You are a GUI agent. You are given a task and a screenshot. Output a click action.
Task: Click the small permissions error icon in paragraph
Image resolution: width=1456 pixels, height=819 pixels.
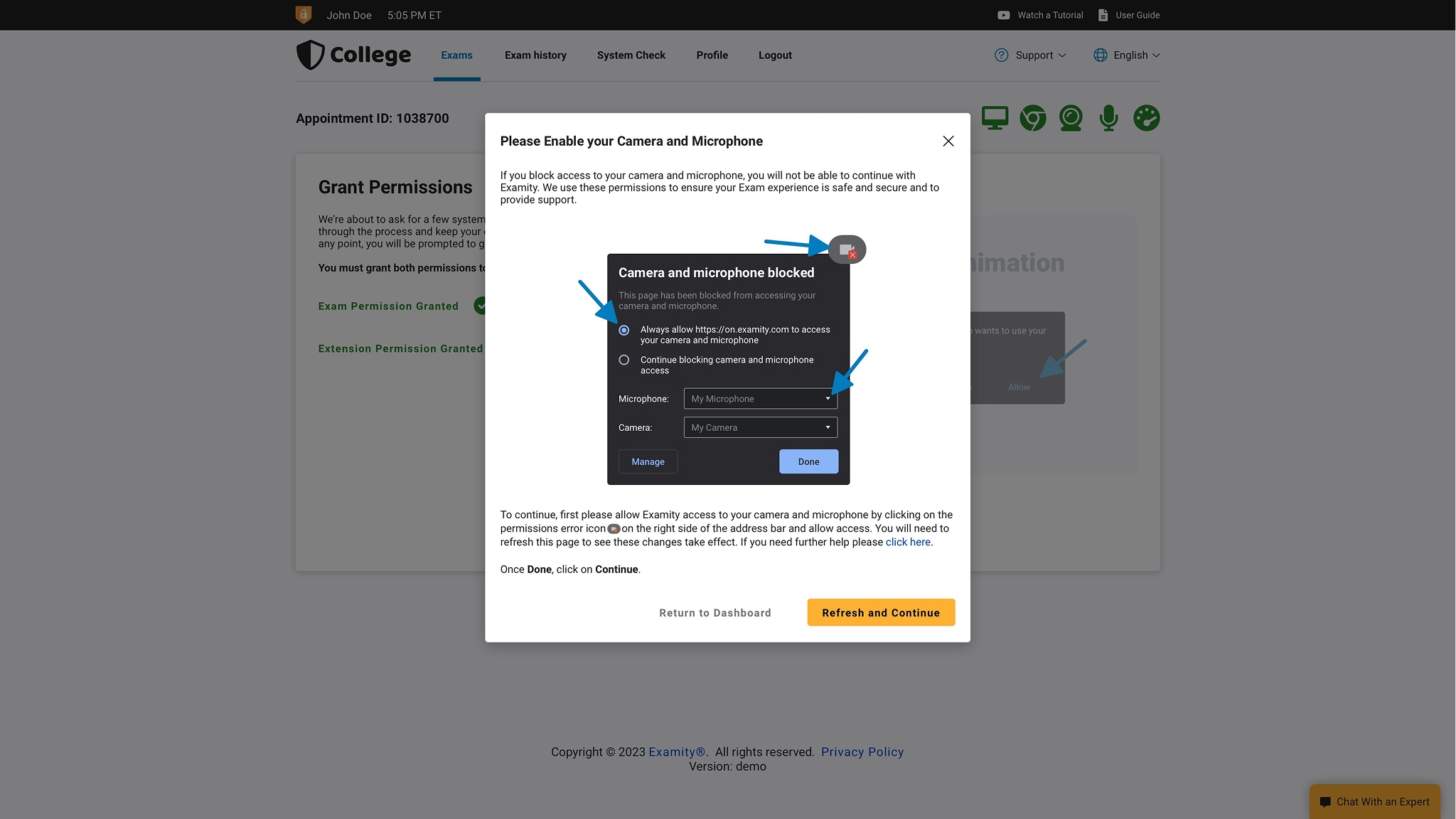coord(614,529)
